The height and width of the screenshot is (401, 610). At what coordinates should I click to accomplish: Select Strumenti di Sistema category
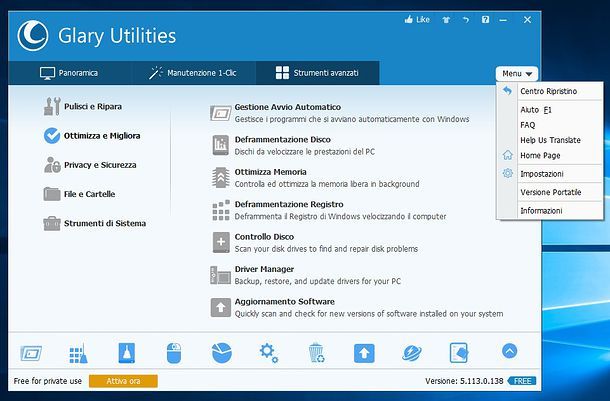click(95, 223)
